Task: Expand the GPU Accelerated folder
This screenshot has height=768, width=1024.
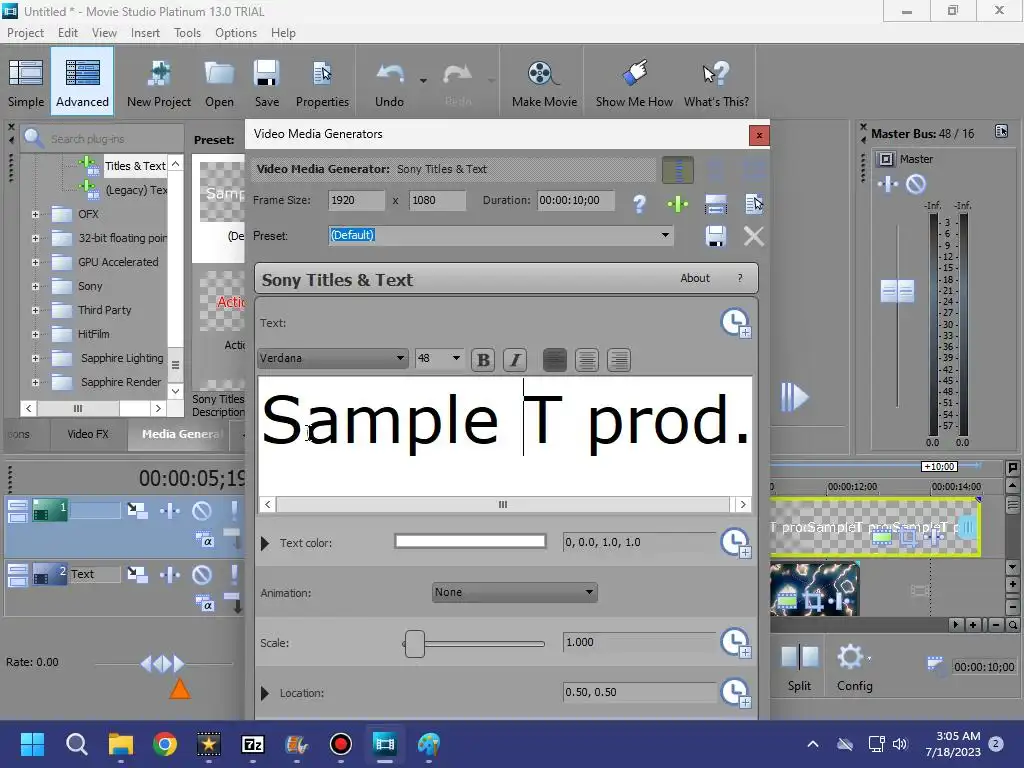Action: click(35, 263)
